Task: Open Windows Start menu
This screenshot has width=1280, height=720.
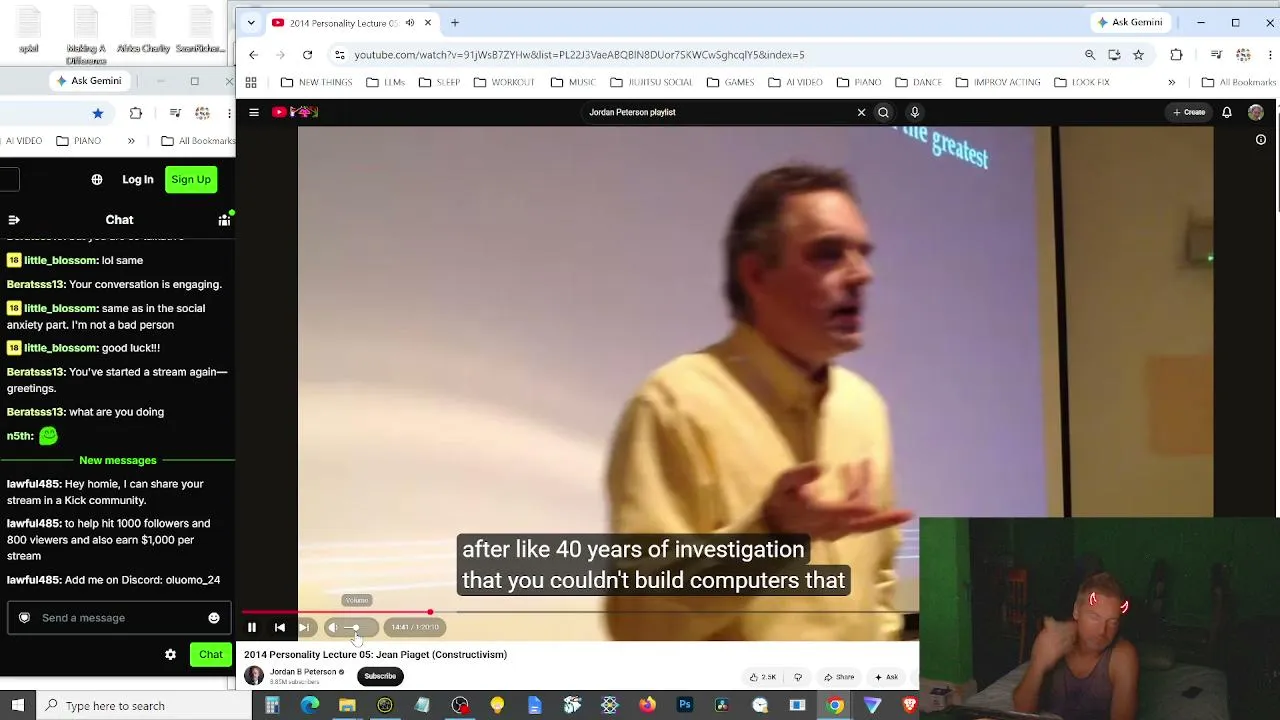Action: click(x=18, y=706)
